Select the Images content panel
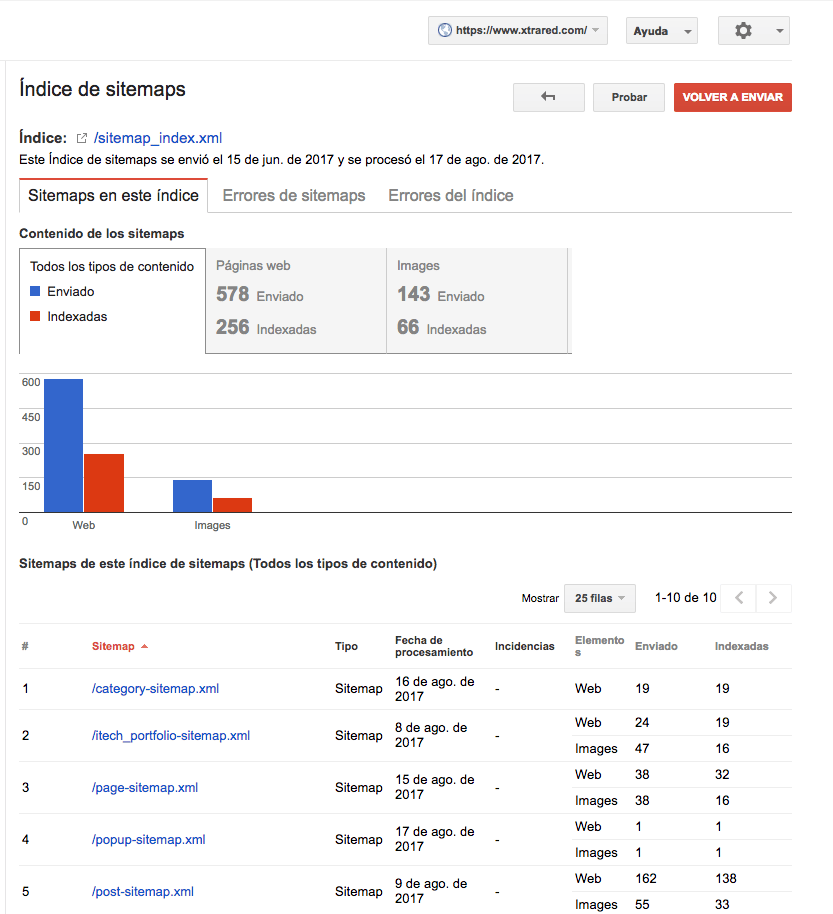This screenshot has width=833, height=914. click(x=477, y=301)
